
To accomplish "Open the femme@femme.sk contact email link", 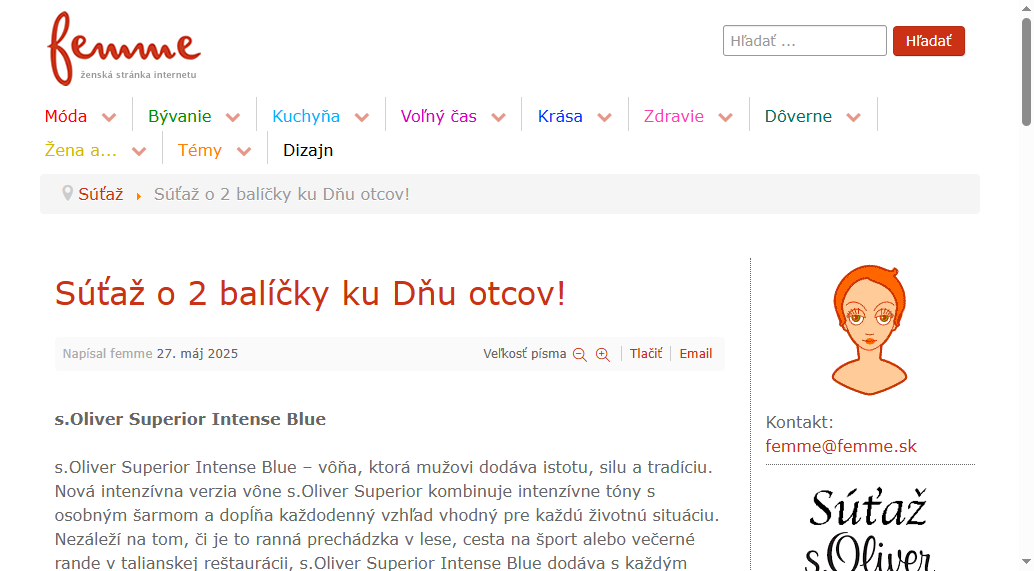I will [x=841, y=446].
